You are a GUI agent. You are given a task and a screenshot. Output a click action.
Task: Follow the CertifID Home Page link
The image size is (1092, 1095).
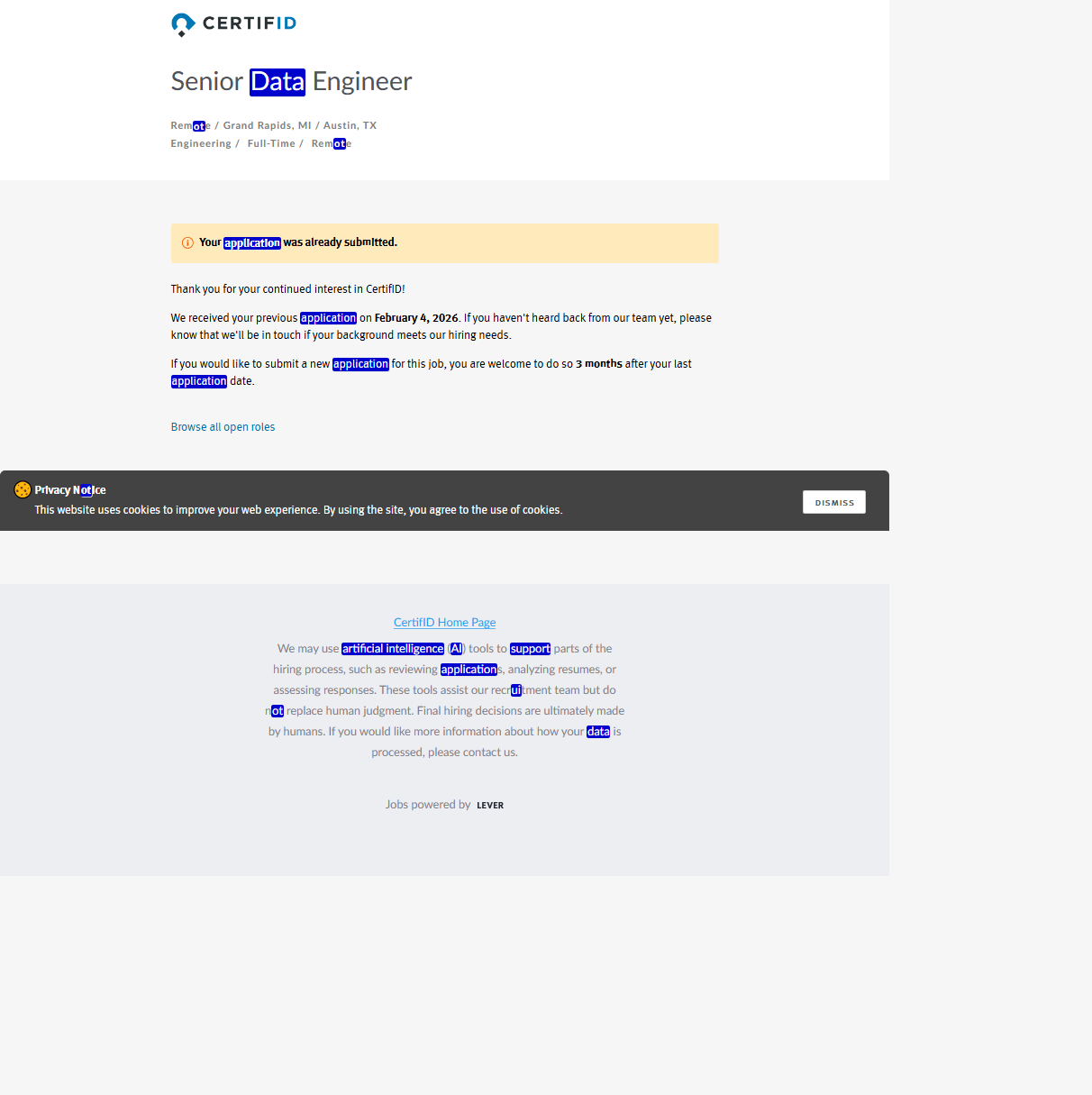click(444, 623)
